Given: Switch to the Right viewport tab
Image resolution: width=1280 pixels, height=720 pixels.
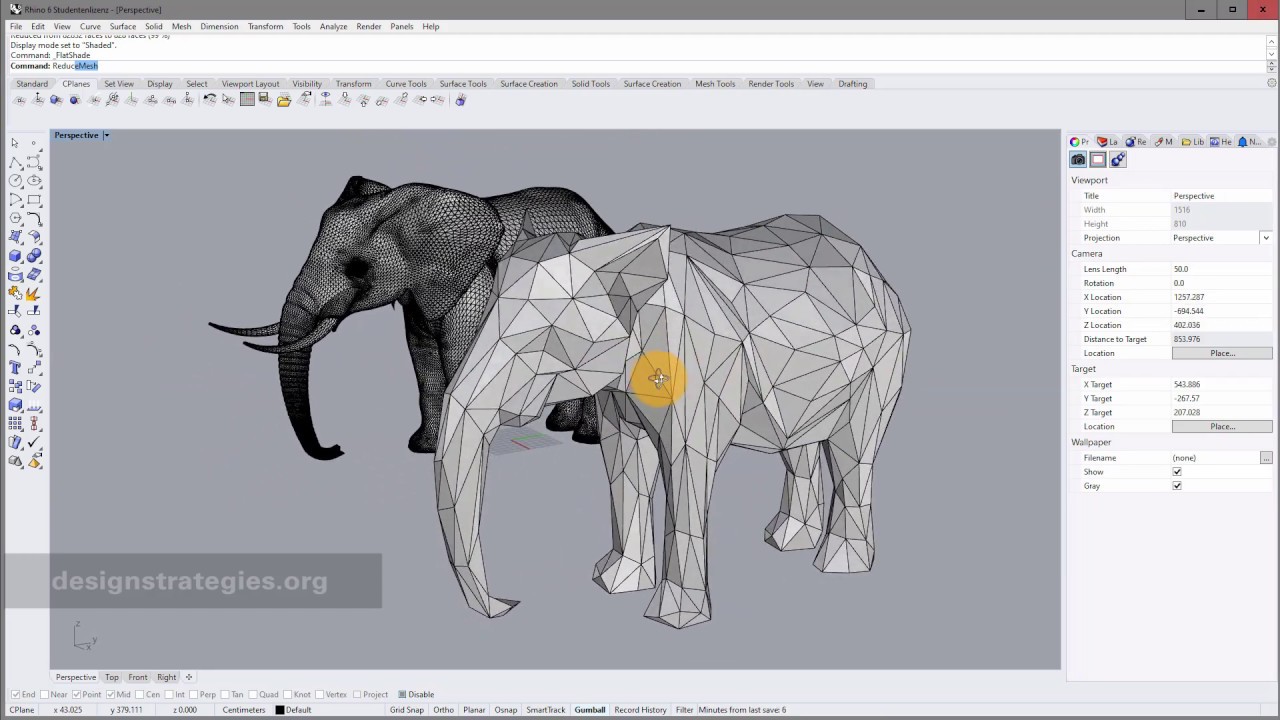Looking at the screenshot, I should (166, 677).
